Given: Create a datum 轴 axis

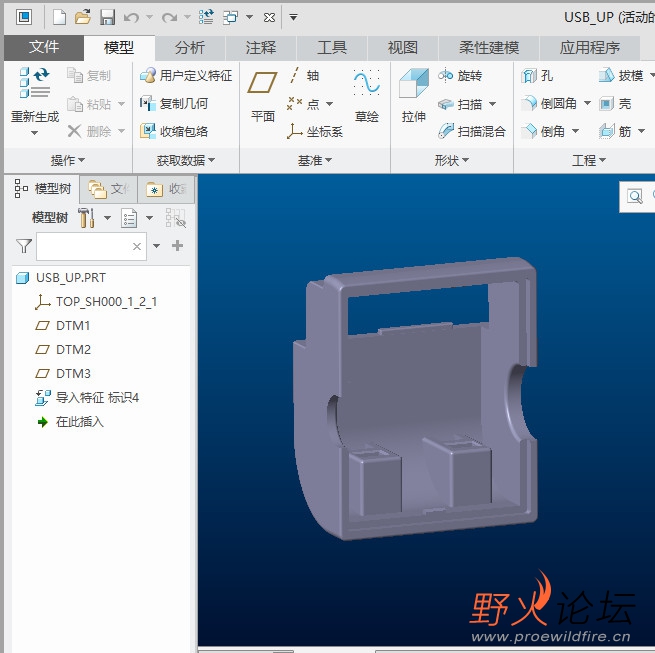Looking at the screenshot, I should (x=305, y=76).
